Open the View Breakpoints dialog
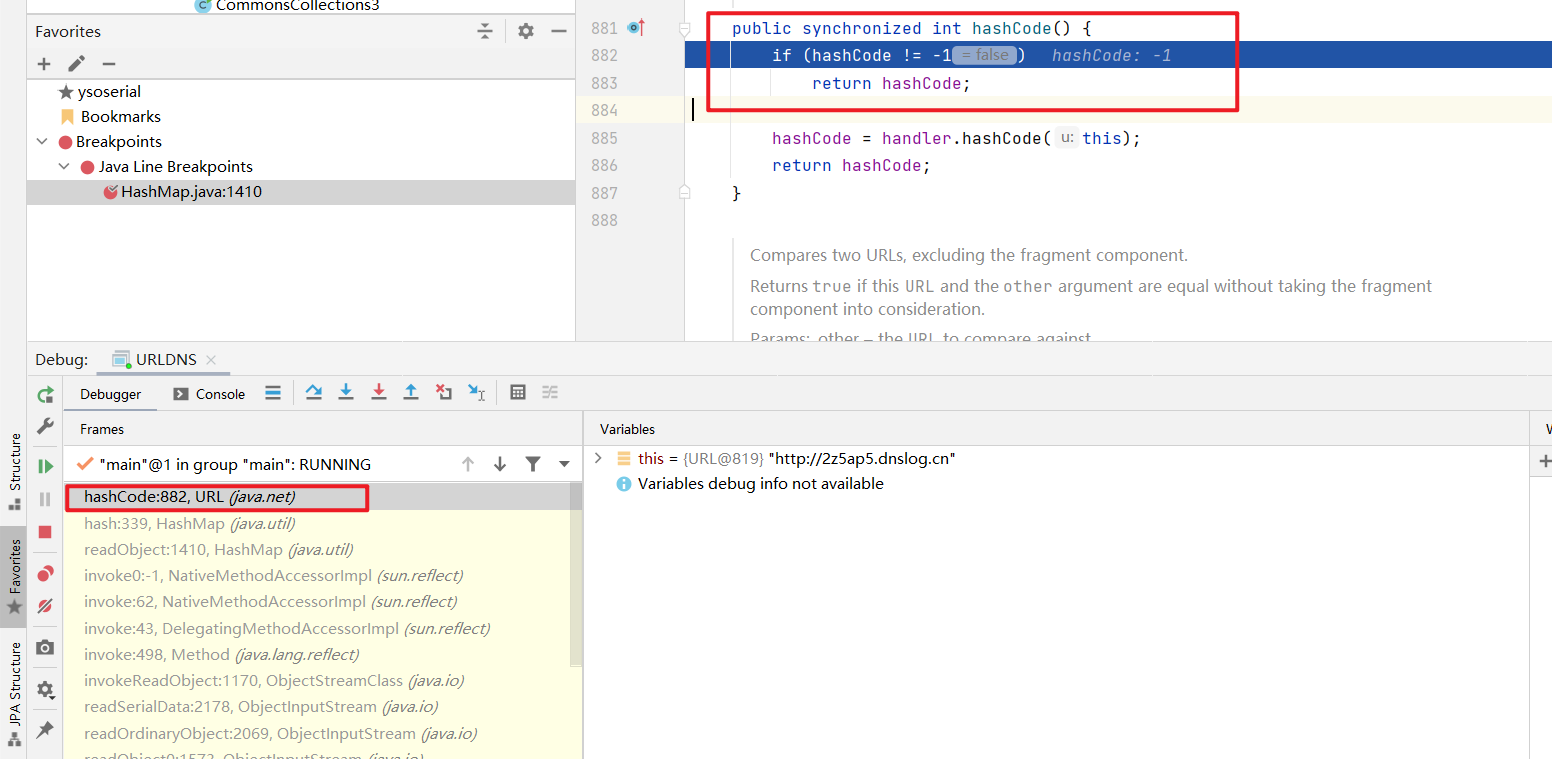1552x759 pixels. tap(45, 573)
